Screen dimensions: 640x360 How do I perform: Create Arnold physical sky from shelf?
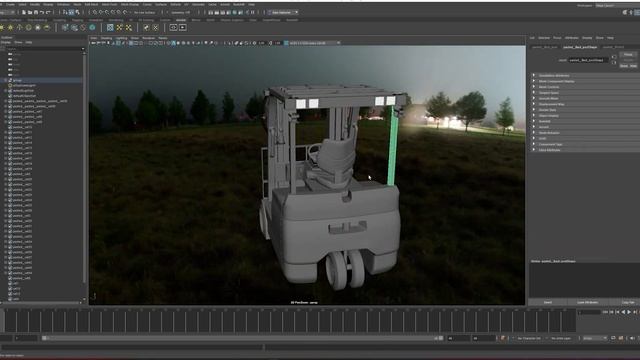click(x=47, y=28)
